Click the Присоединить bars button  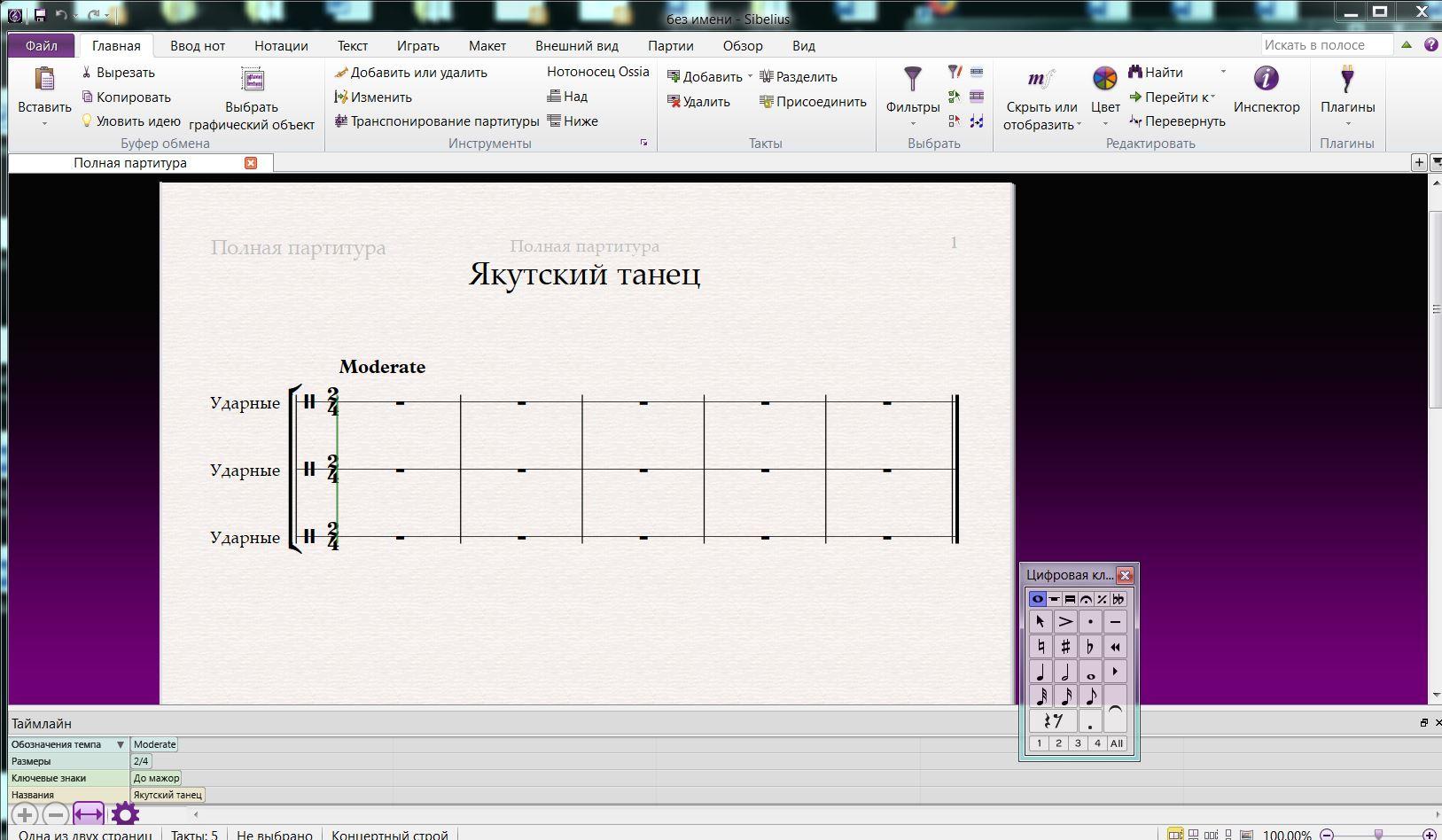coord(813,102)
